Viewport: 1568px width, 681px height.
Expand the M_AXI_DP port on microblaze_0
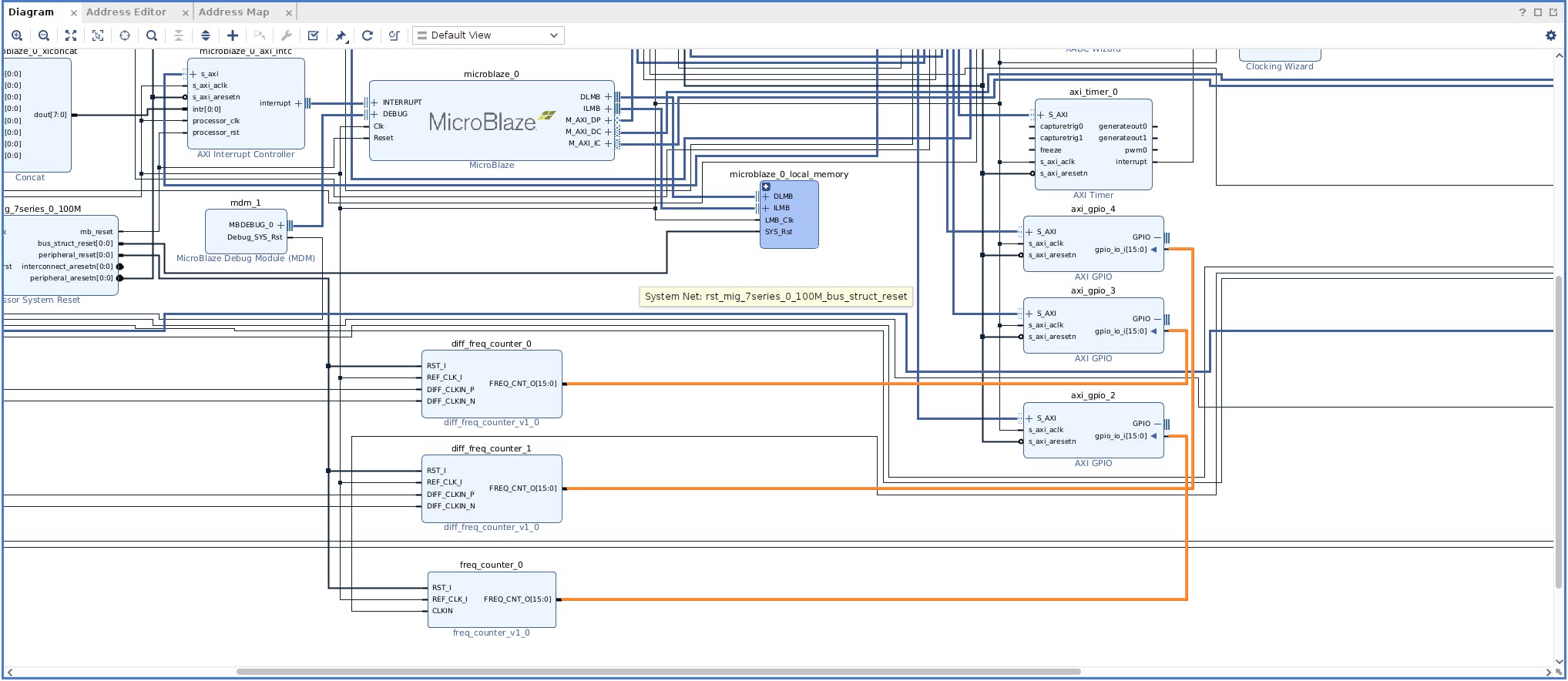click(608, 120)
